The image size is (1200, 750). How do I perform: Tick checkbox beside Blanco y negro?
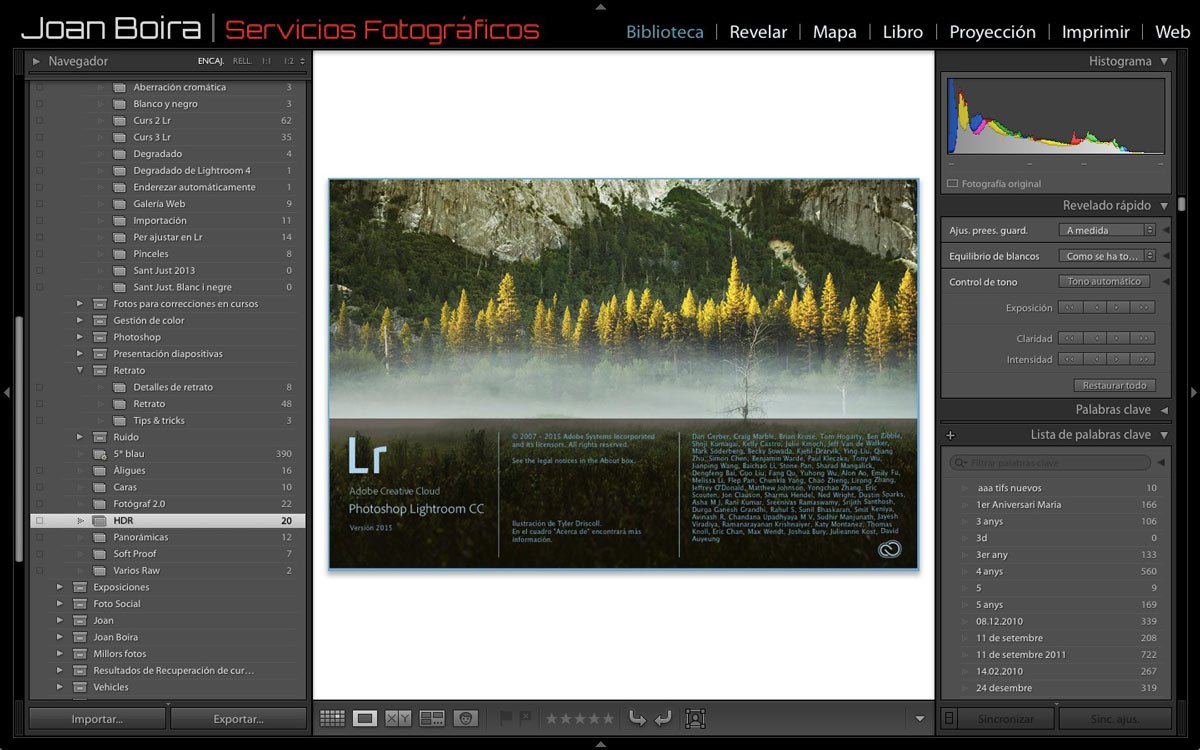point(39,104)
